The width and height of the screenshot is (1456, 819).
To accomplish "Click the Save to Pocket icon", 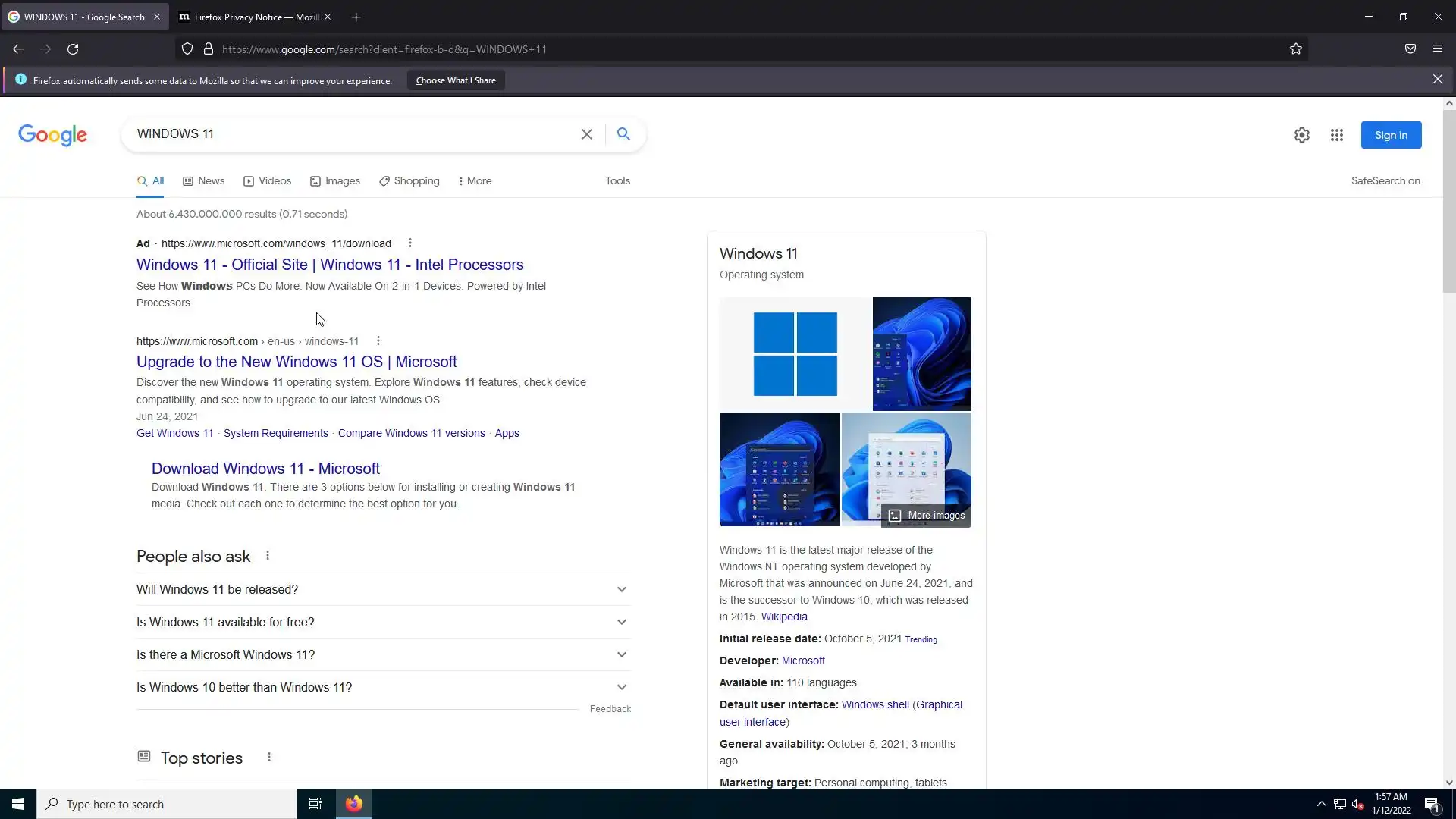I will point(1410,49).
